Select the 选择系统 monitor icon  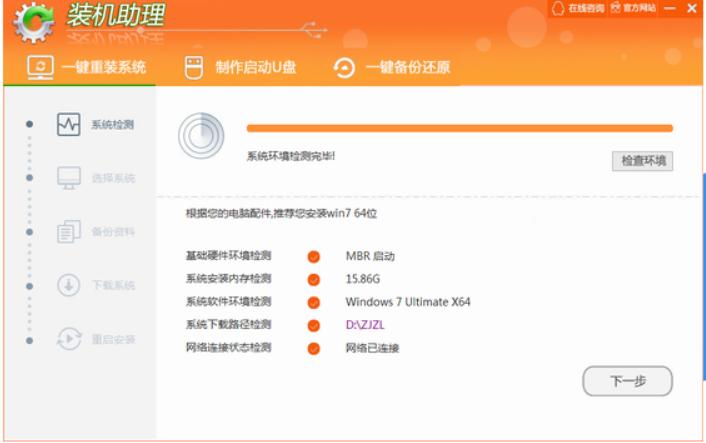[x=69, y=178]
